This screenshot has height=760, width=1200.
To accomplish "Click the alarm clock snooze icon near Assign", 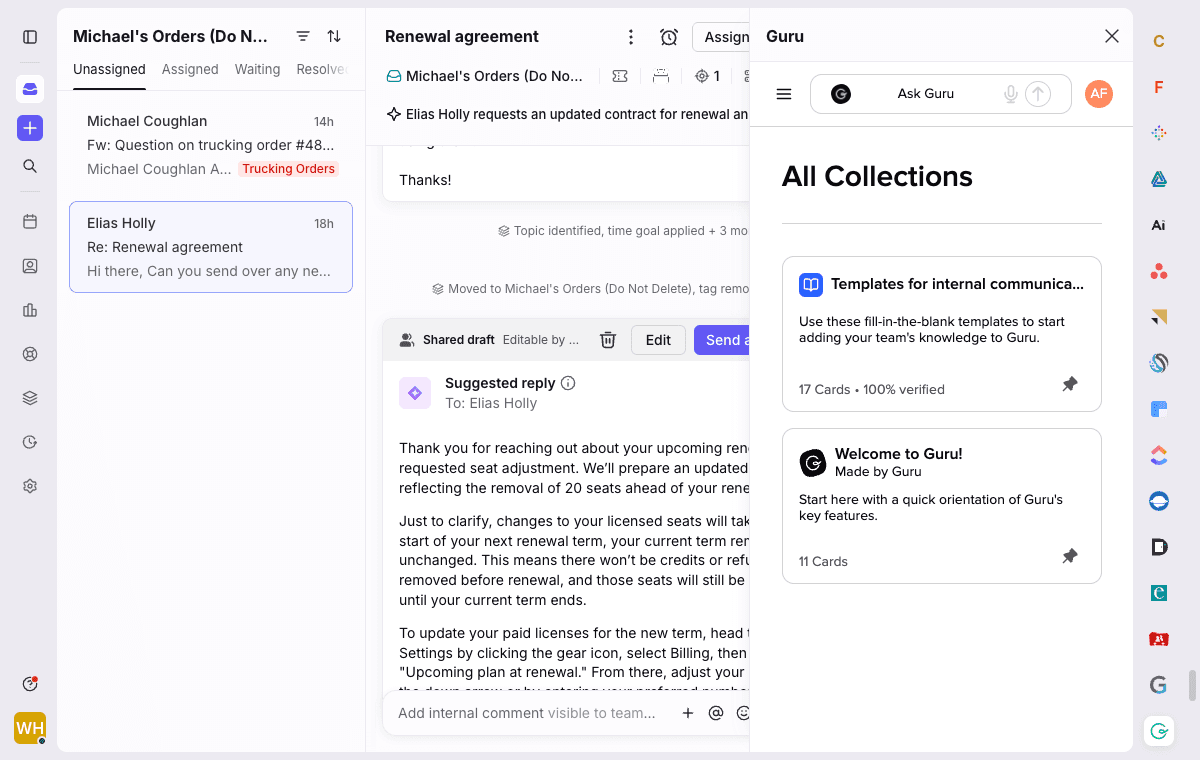I will tap(668, 36).
